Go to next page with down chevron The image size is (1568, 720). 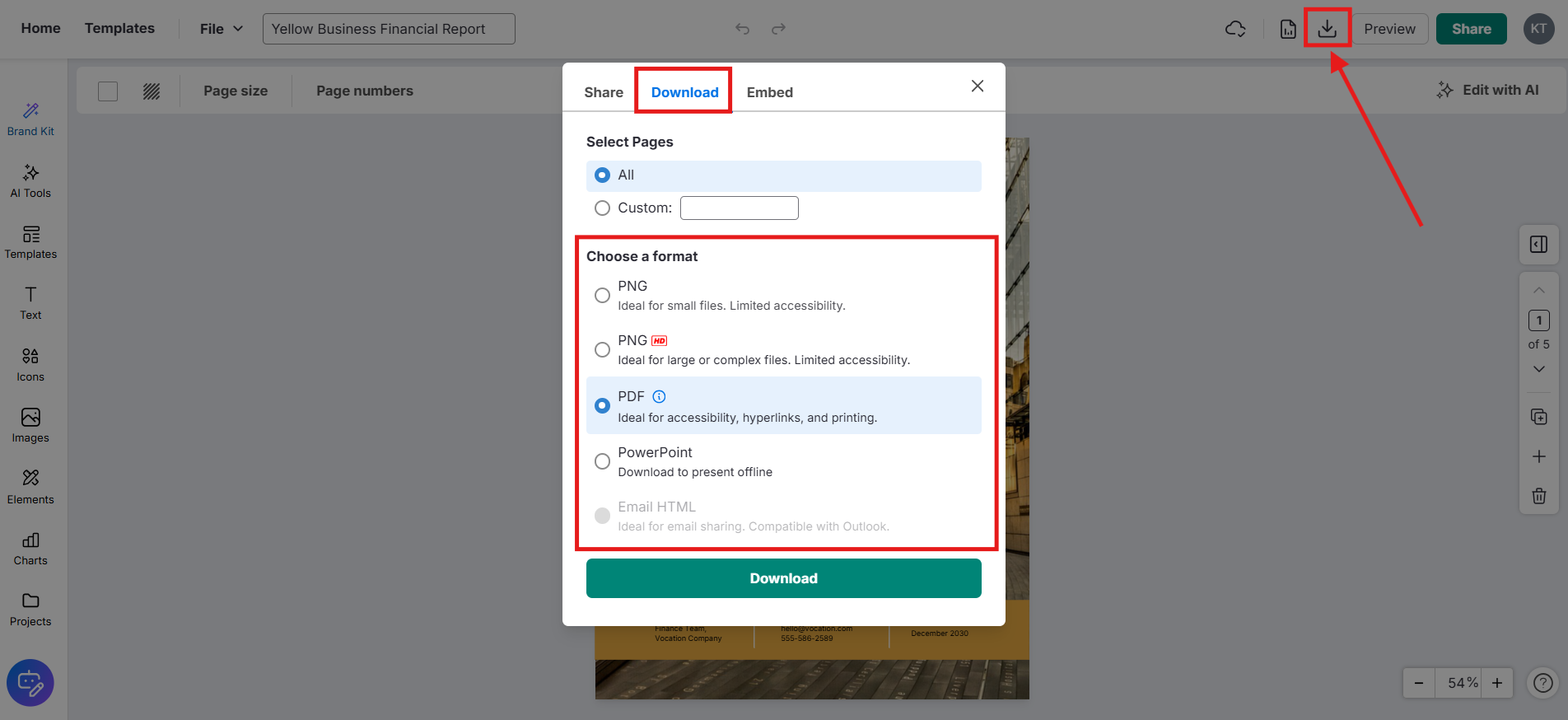[x=1538, y=369]
